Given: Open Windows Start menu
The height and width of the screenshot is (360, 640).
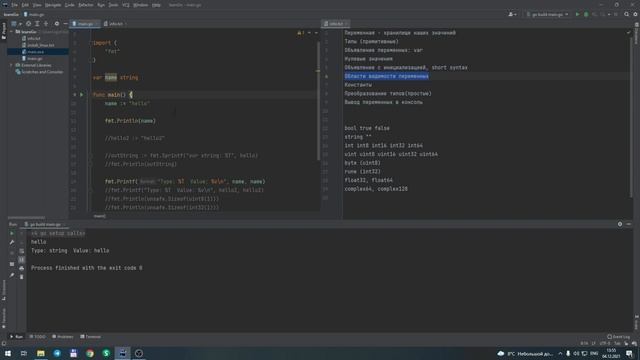Looking at the screenshot, I should (x=8, y=353).
